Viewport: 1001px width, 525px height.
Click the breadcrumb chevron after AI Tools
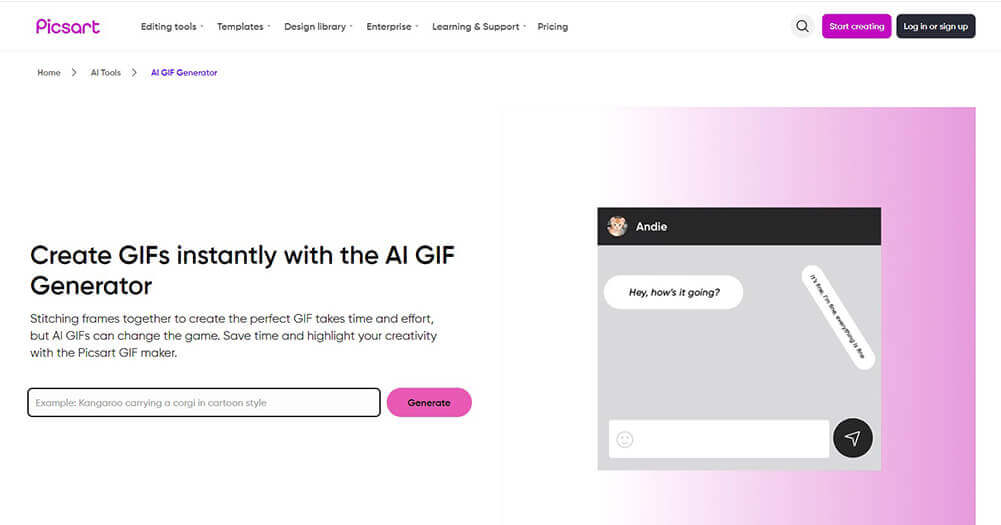[134, 73]
